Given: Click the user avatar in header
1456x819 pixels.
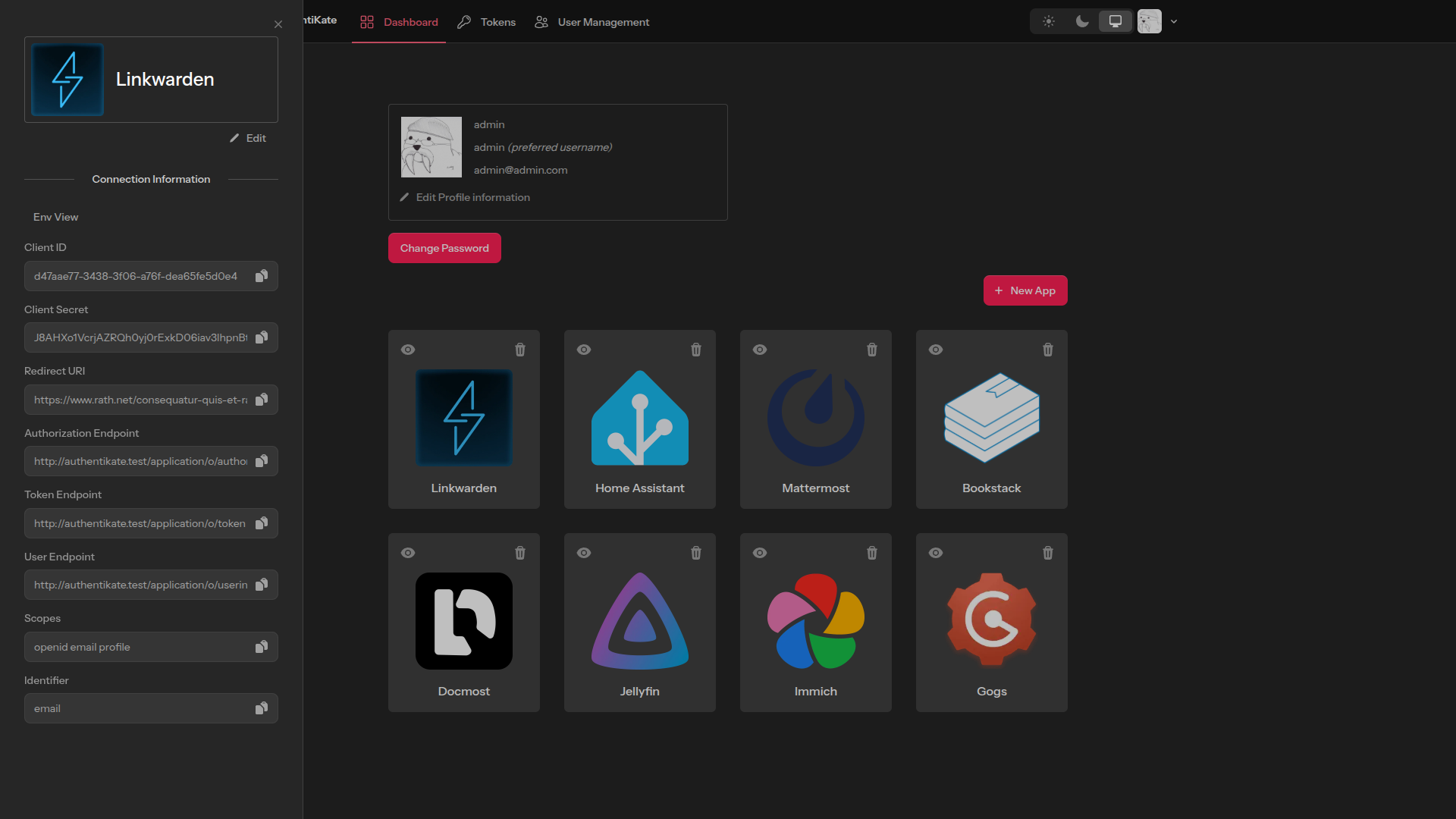Looking at the screenshot, I should [1150, 21].
